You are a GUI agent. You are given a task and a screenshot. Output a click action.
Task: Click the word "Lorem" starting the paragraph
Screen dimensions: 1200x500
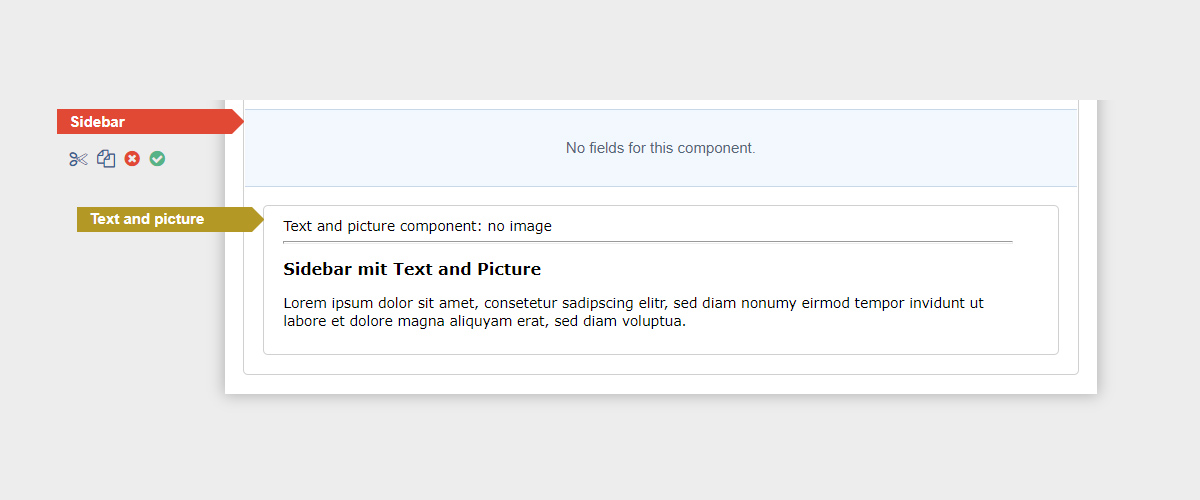[304, 303]
